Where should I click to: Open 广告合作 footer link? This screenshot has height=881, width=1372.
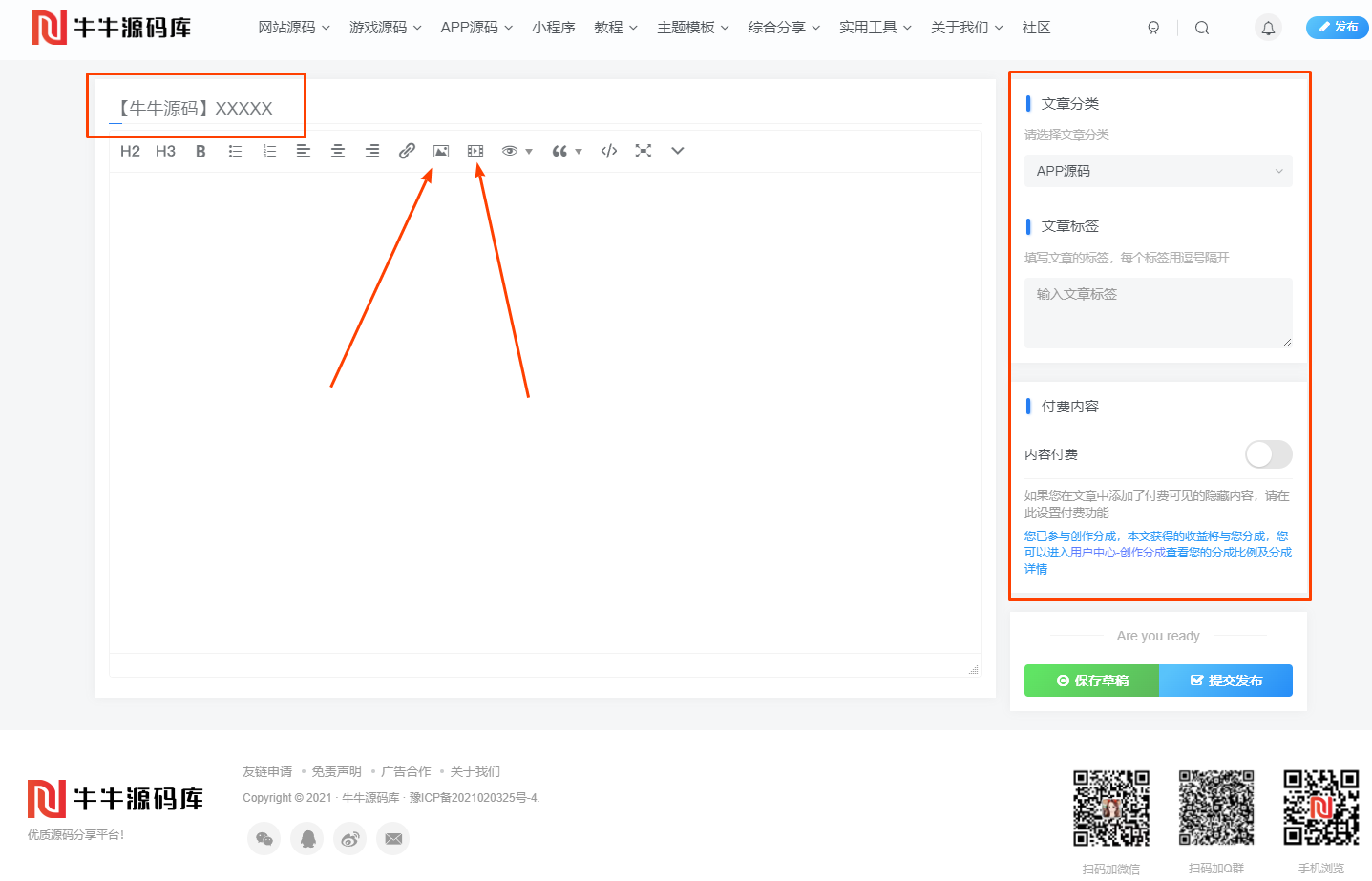pyautogui.click(x=406, y=771)
